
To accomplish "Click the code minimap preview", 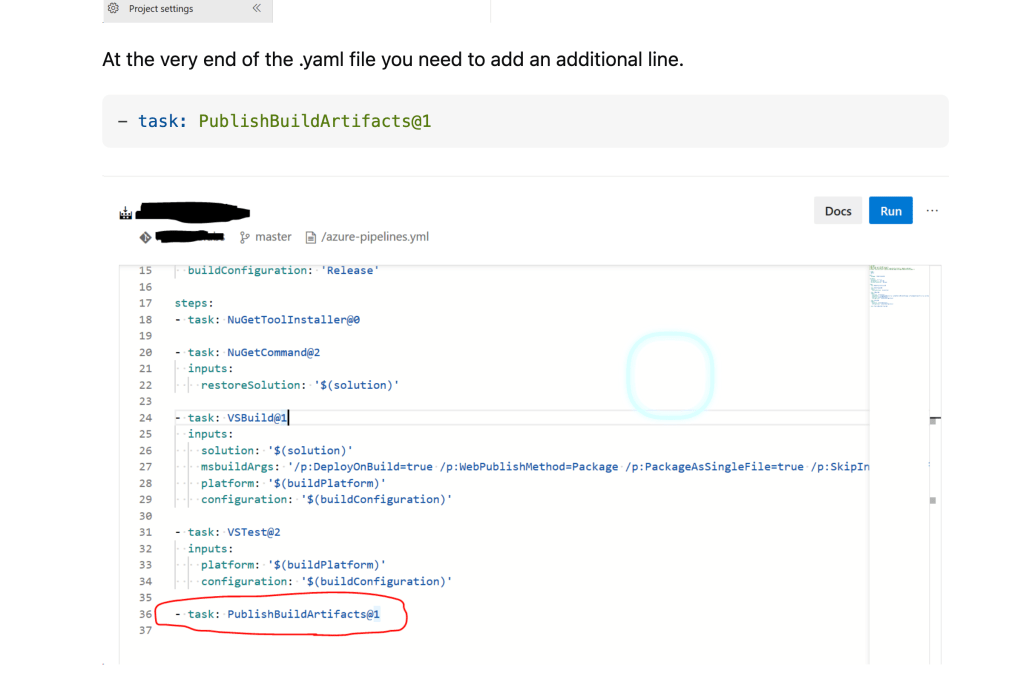I will click(898, 287).
